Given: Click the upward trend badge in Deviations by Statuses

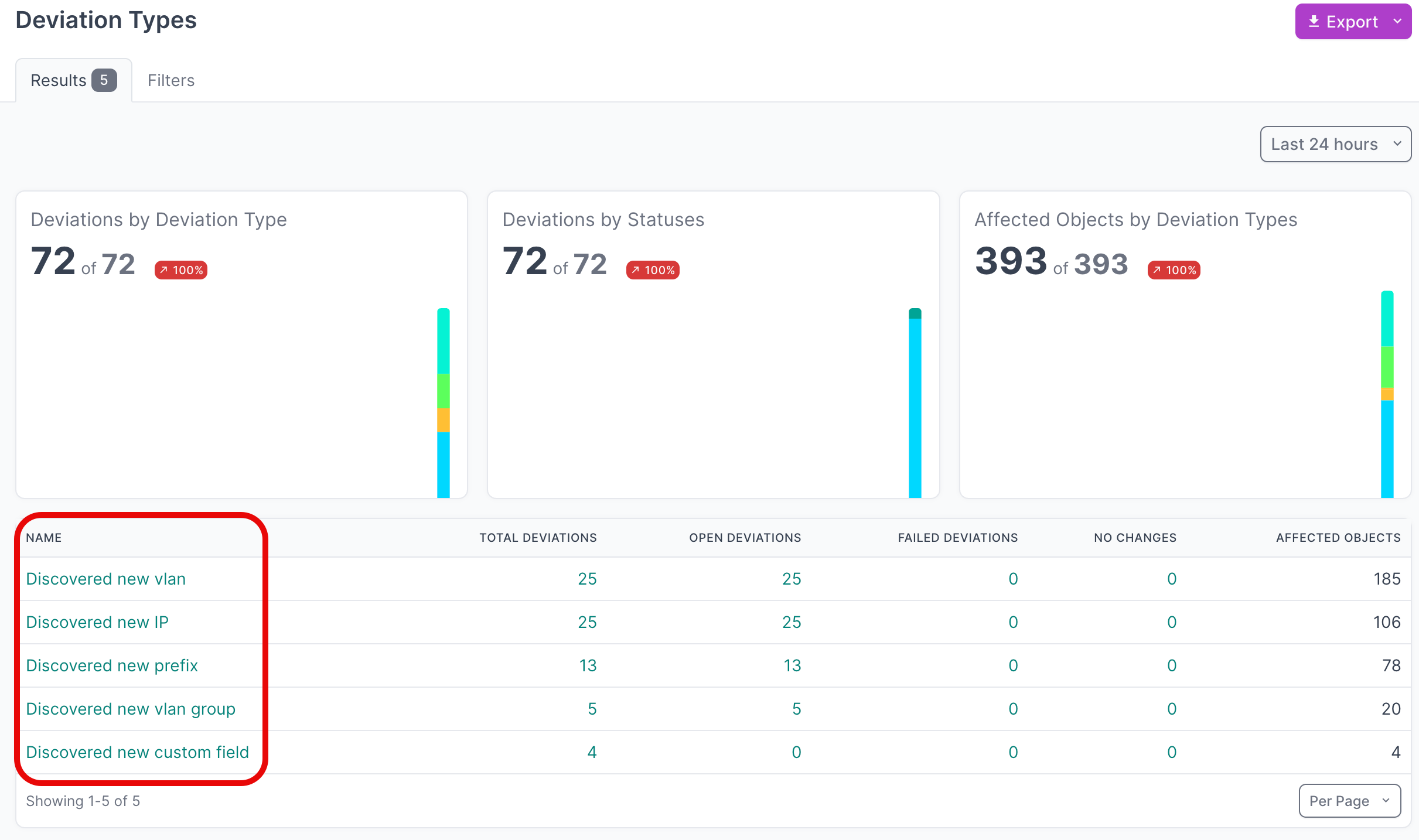Looking at the screenshot, I should [x=652, y=269].
